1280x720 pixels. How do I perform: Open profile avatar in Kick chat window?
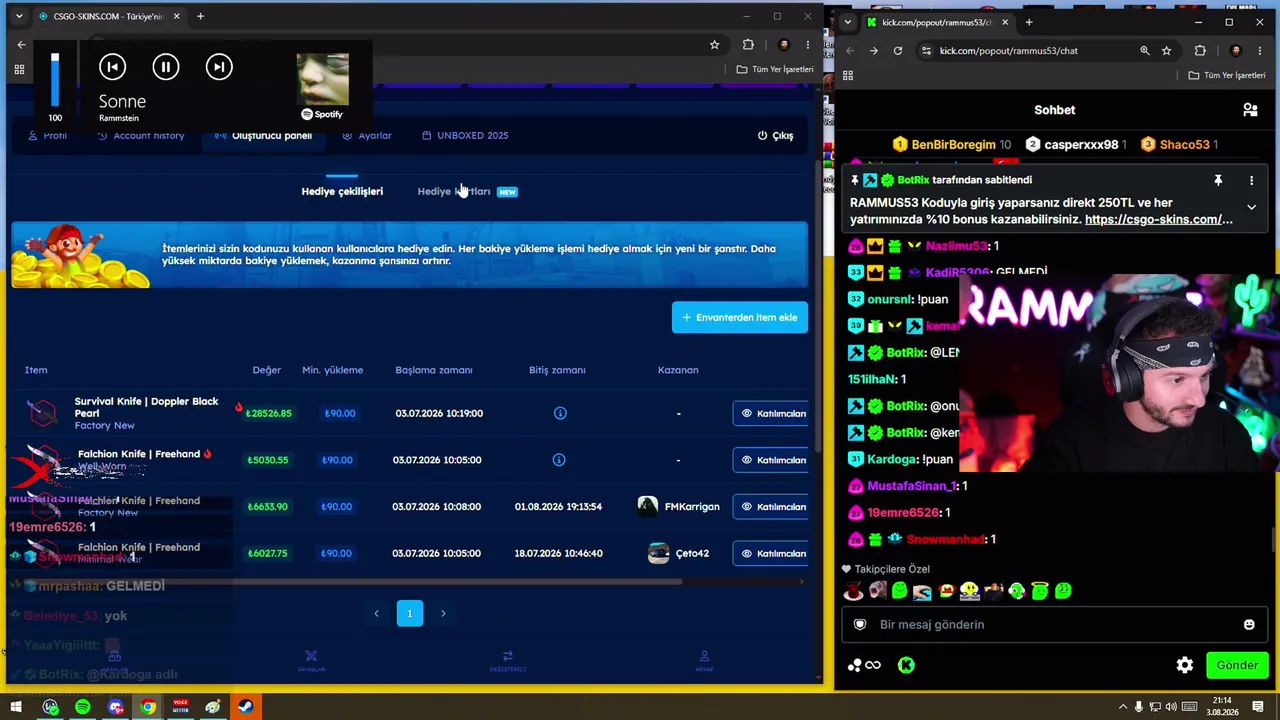(x=1236, y=51)
